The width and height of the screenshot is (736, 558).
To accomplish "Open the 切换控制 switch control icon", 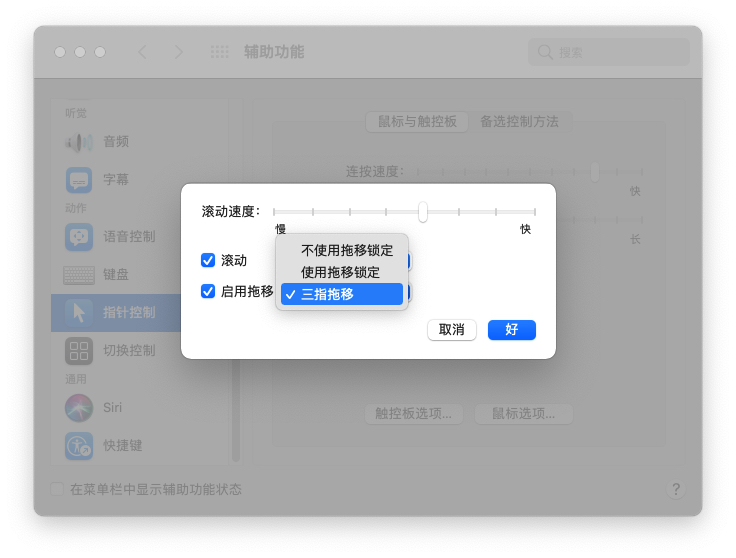I will point(78,351).
